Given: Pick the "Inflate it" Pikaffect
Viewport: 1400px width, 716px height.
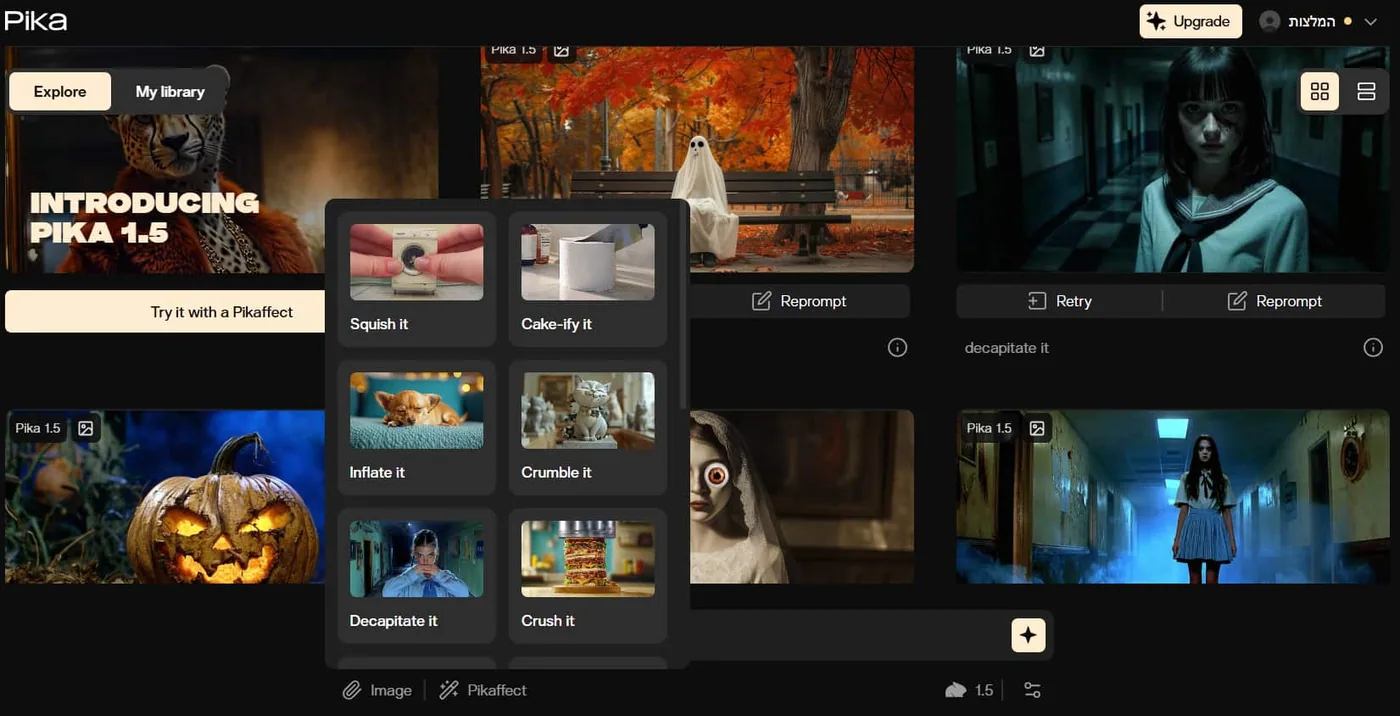Looking at the screenshot, I should point(416,427).
